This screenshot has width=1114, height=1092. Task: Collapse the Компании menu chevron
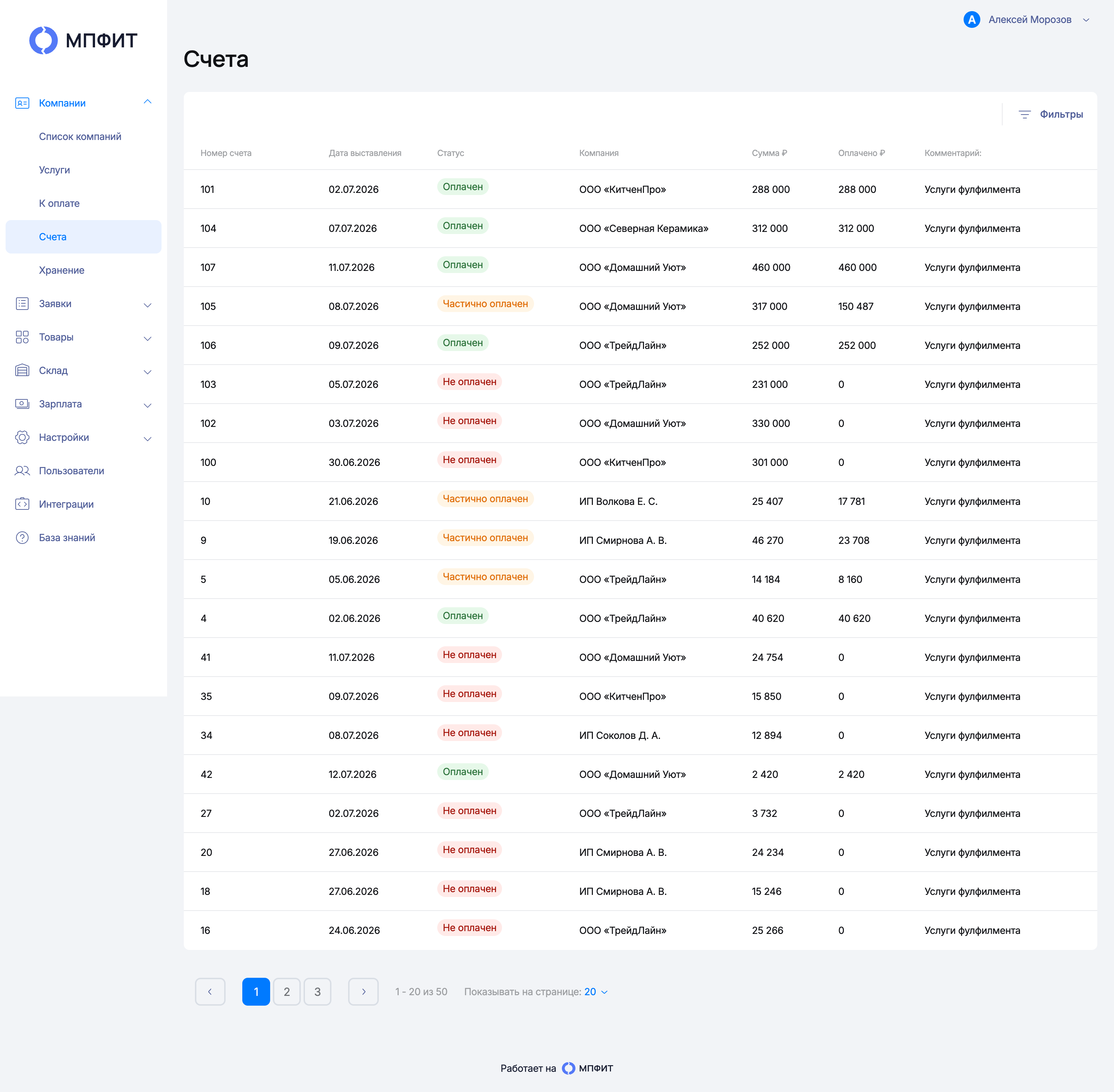[147, 102]
